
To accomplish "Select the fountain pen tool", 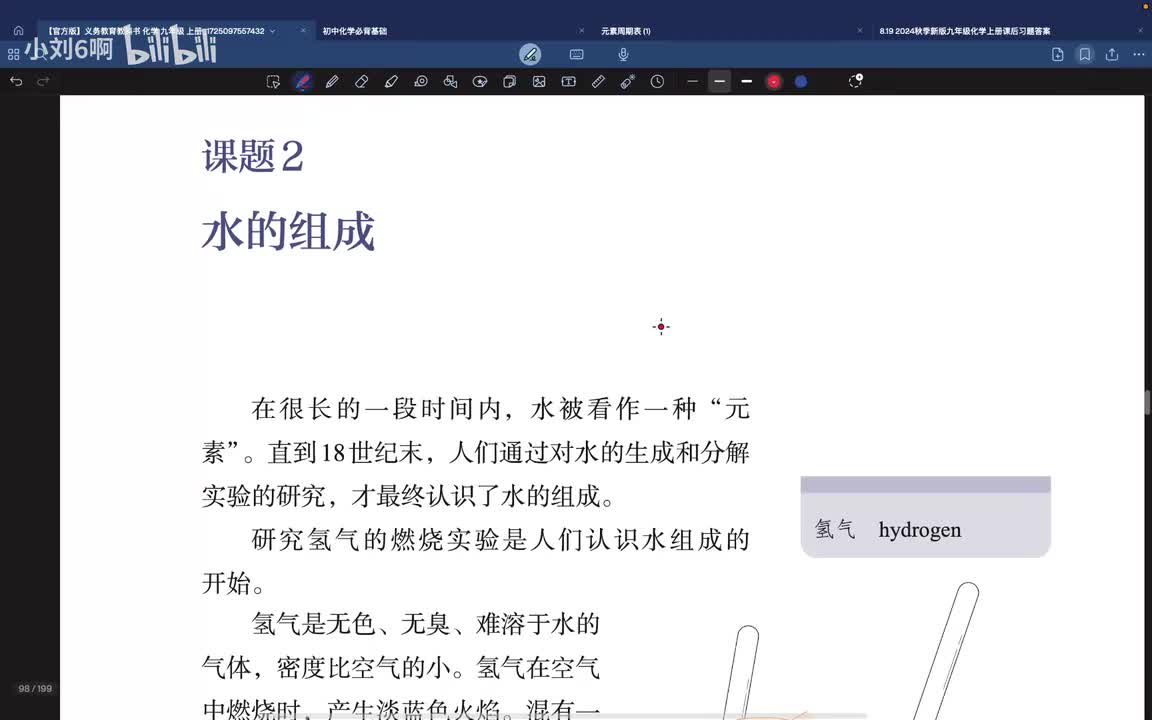I will click(x=303, y=82).
